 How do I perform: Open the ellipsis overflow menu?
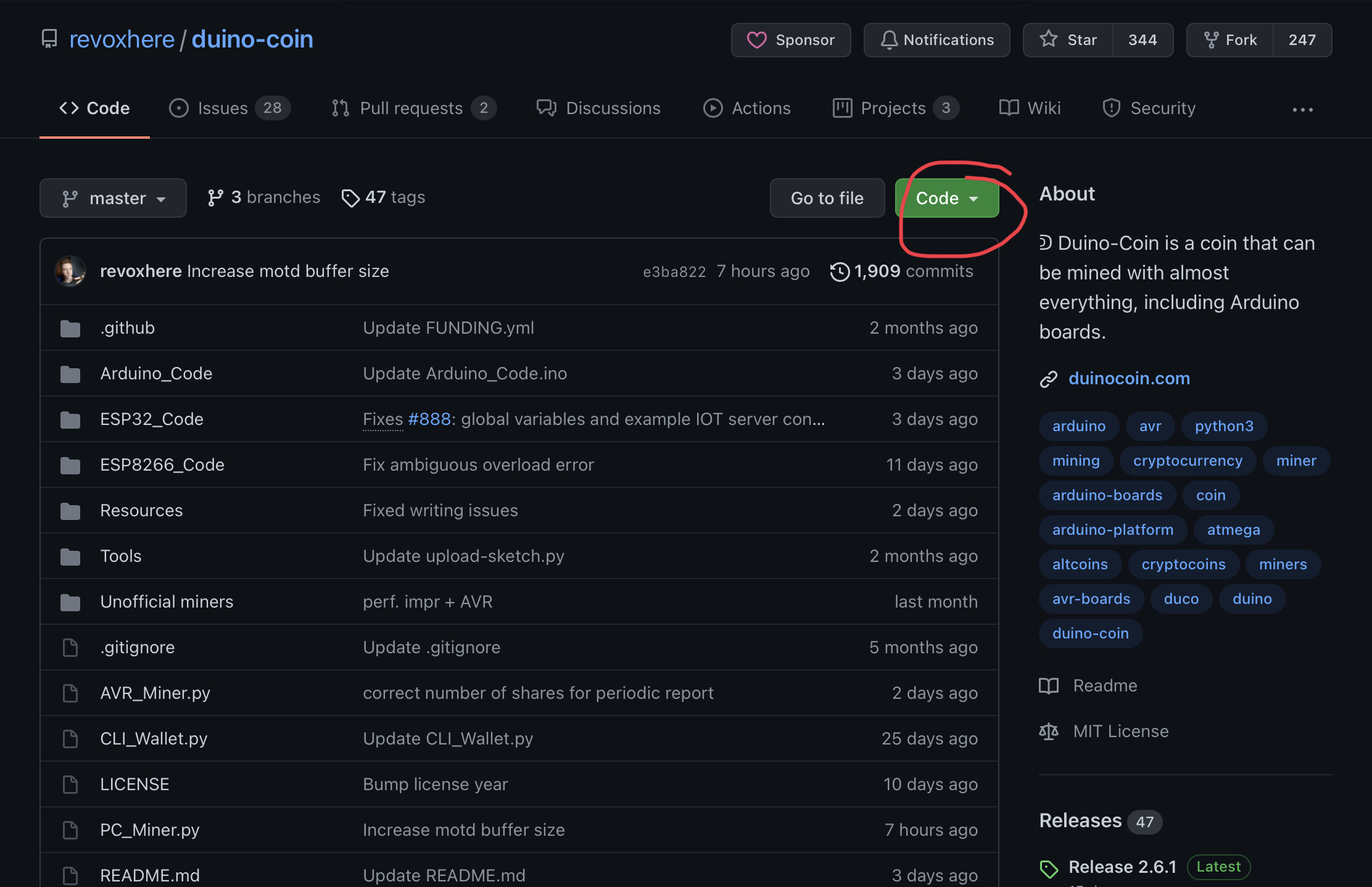1302,109
